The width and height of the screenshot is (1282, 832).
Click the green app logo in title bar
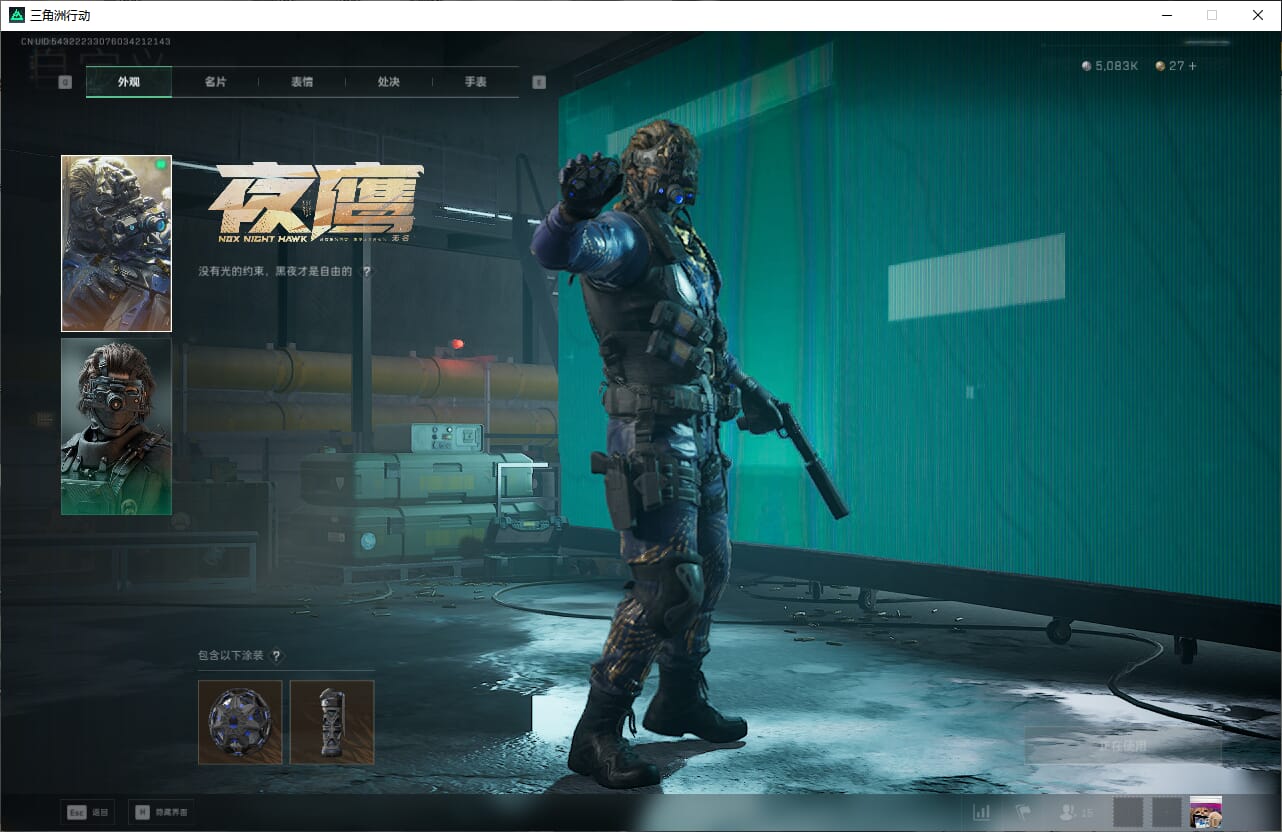tap(16, 15)
